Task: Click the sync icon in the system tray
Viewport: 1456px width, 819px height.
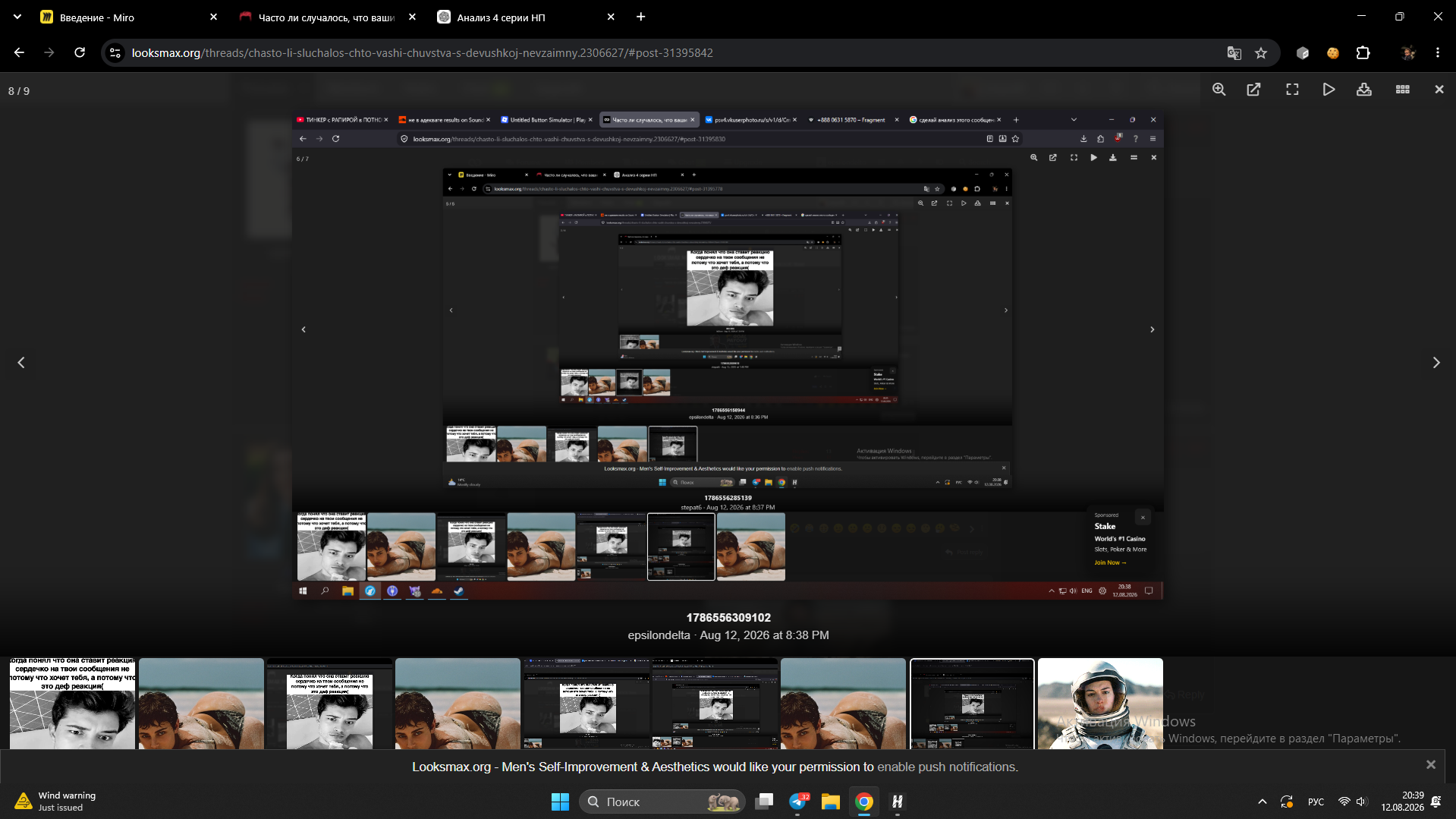Action: pos(1287,802)
